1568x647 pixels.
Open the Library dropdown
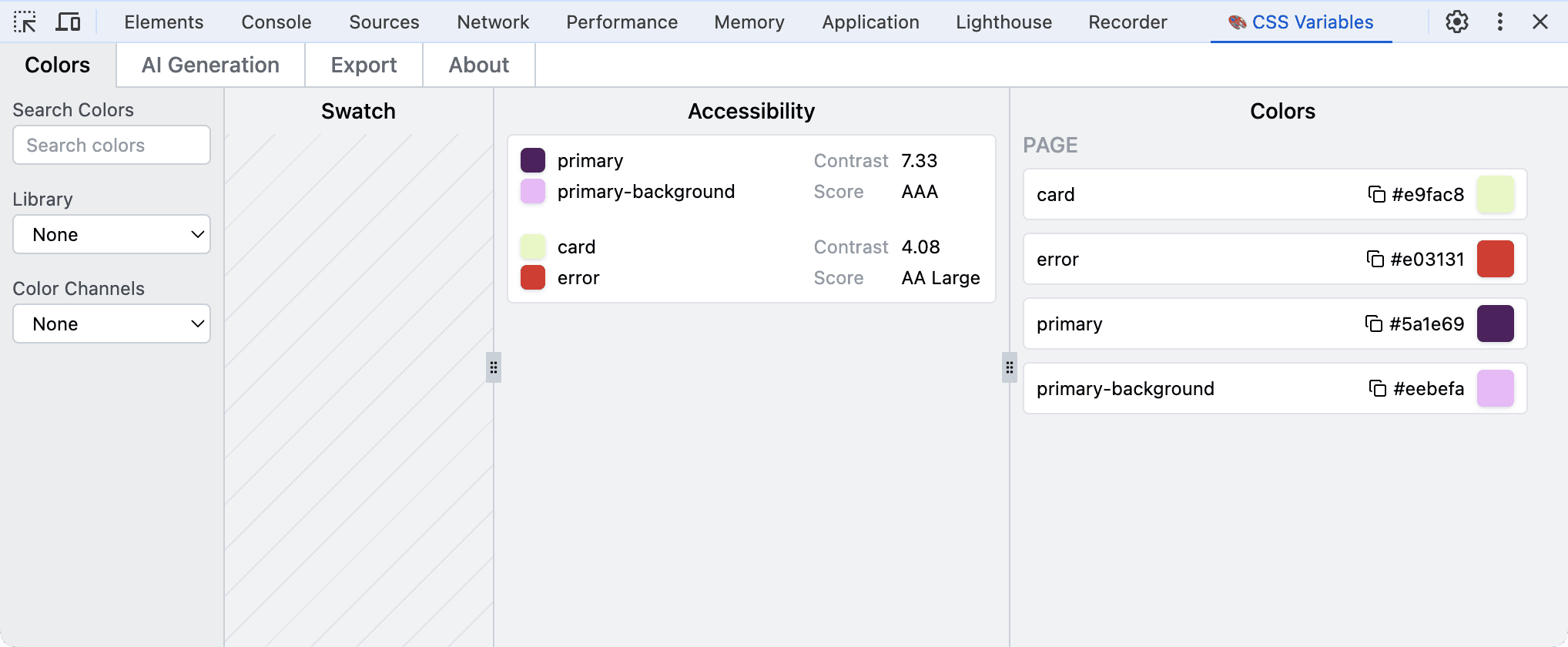[x=112, y=235]
